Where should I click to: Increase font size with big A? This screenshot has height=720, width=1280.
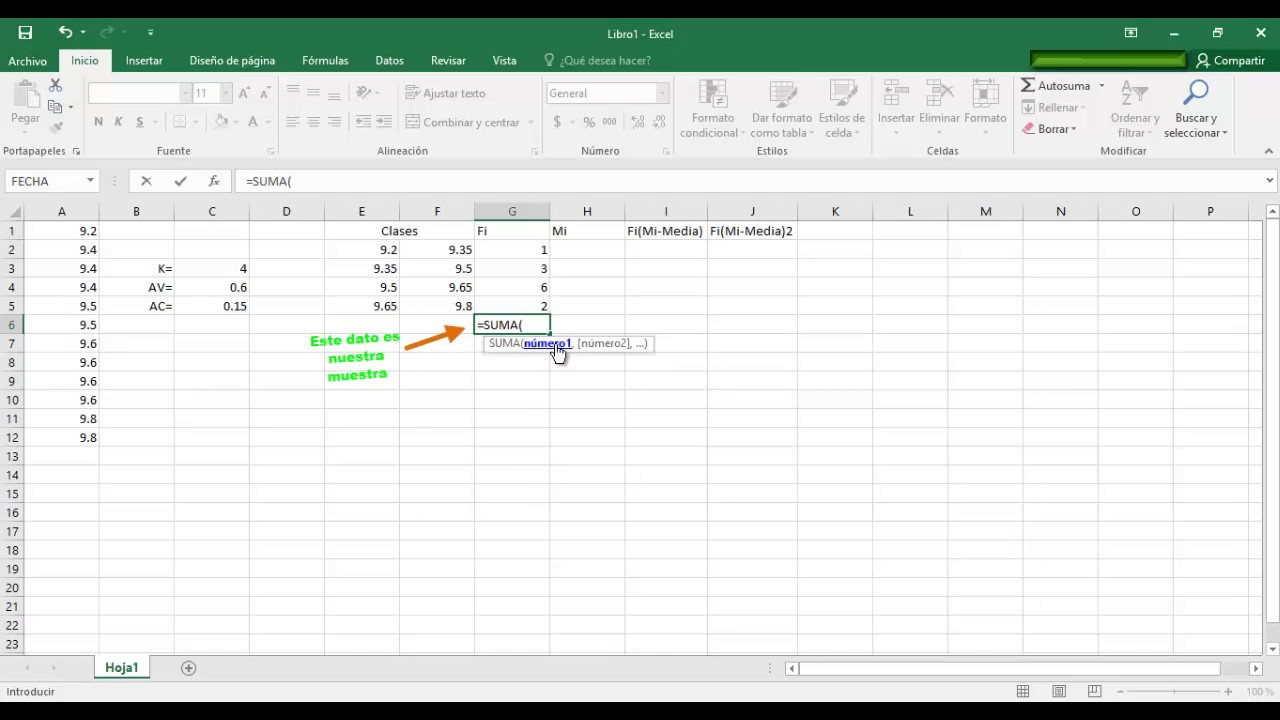[244, 93]
